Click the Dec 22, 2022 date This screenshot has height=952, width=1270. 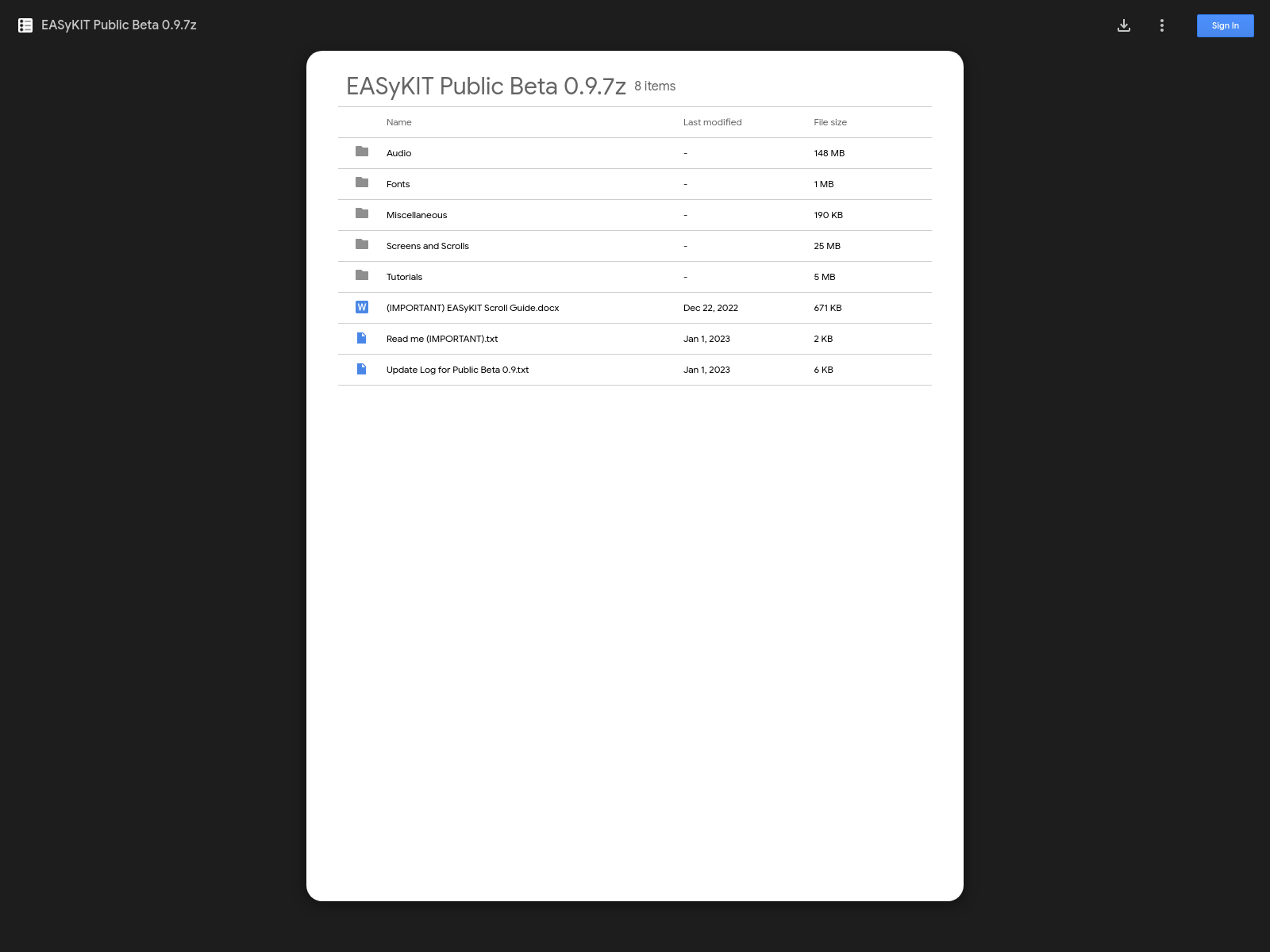point(710,308)
